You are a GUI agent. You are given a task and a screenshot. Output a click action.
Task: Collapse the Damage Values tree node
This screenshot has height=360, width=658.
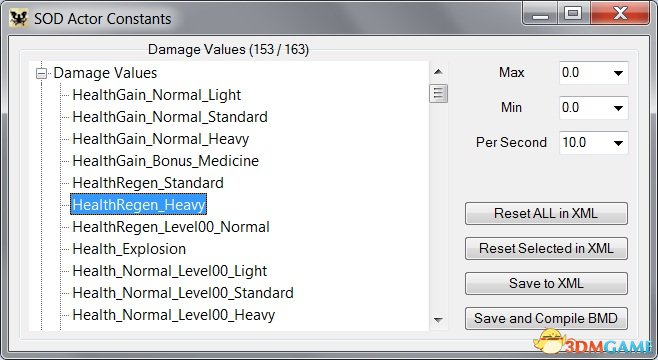tap(41, 73)
